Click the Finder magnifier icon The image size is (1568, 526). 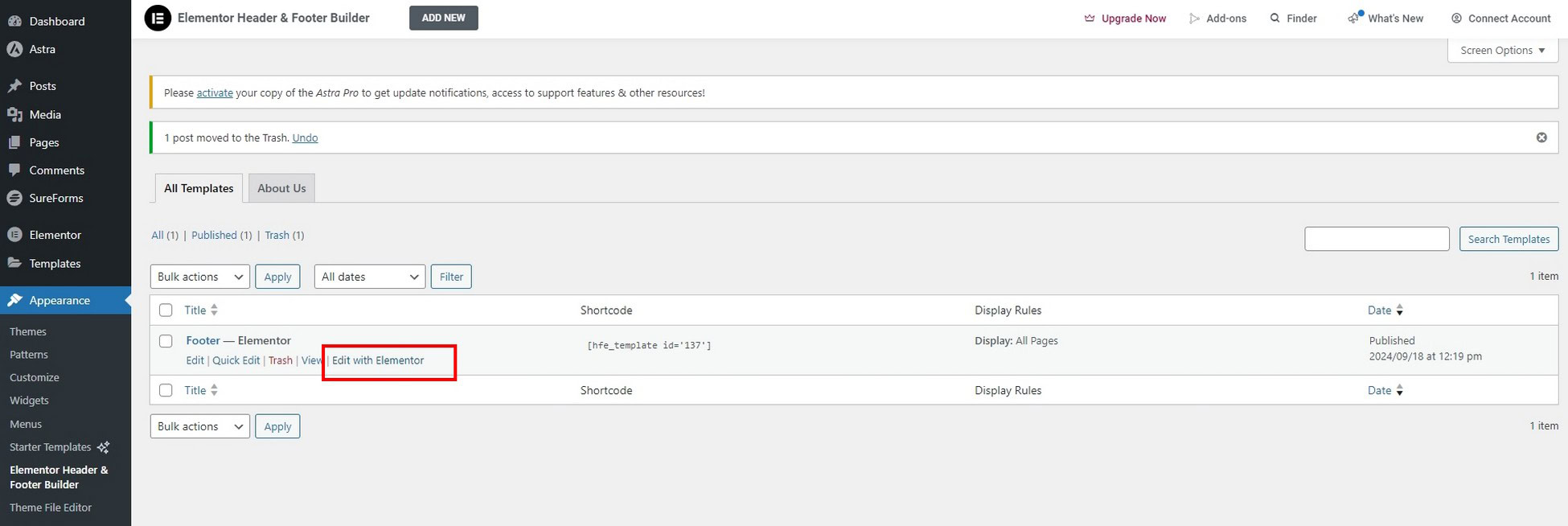pos(1275,18)
